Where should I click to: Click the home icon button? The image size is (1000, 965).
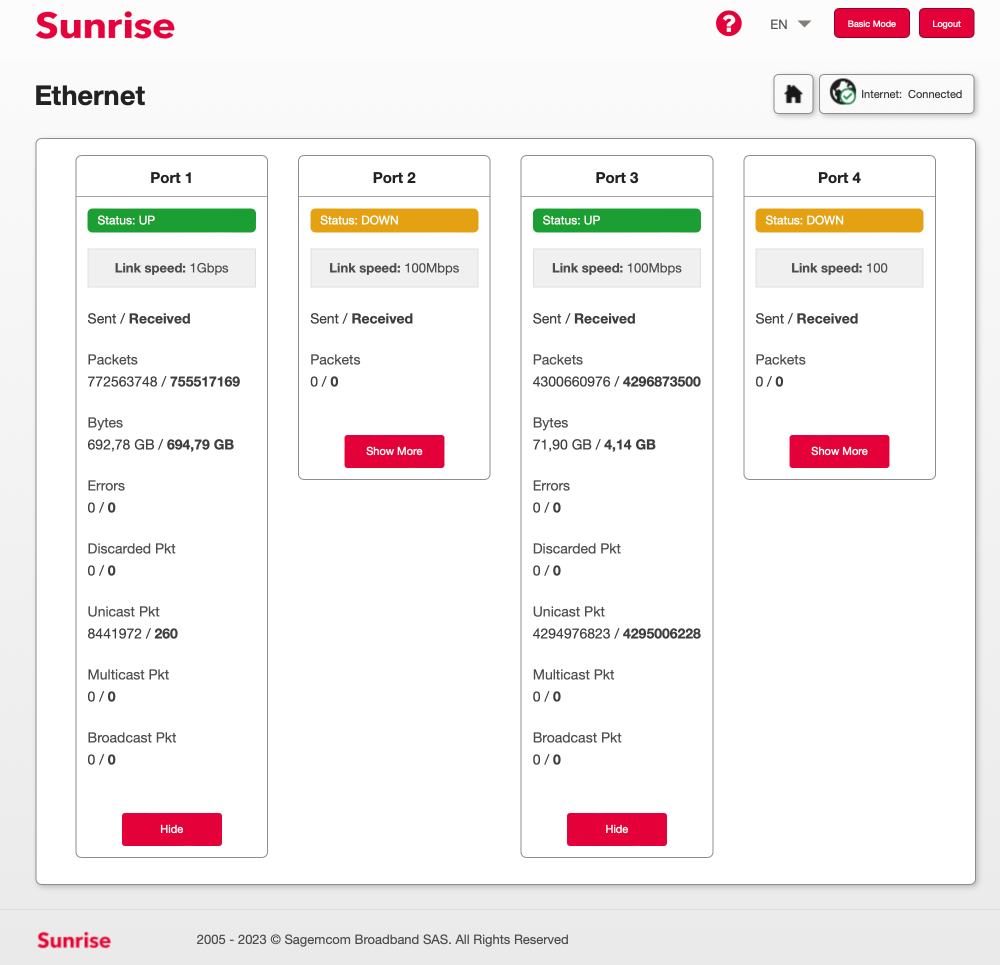tap(793, 94)
